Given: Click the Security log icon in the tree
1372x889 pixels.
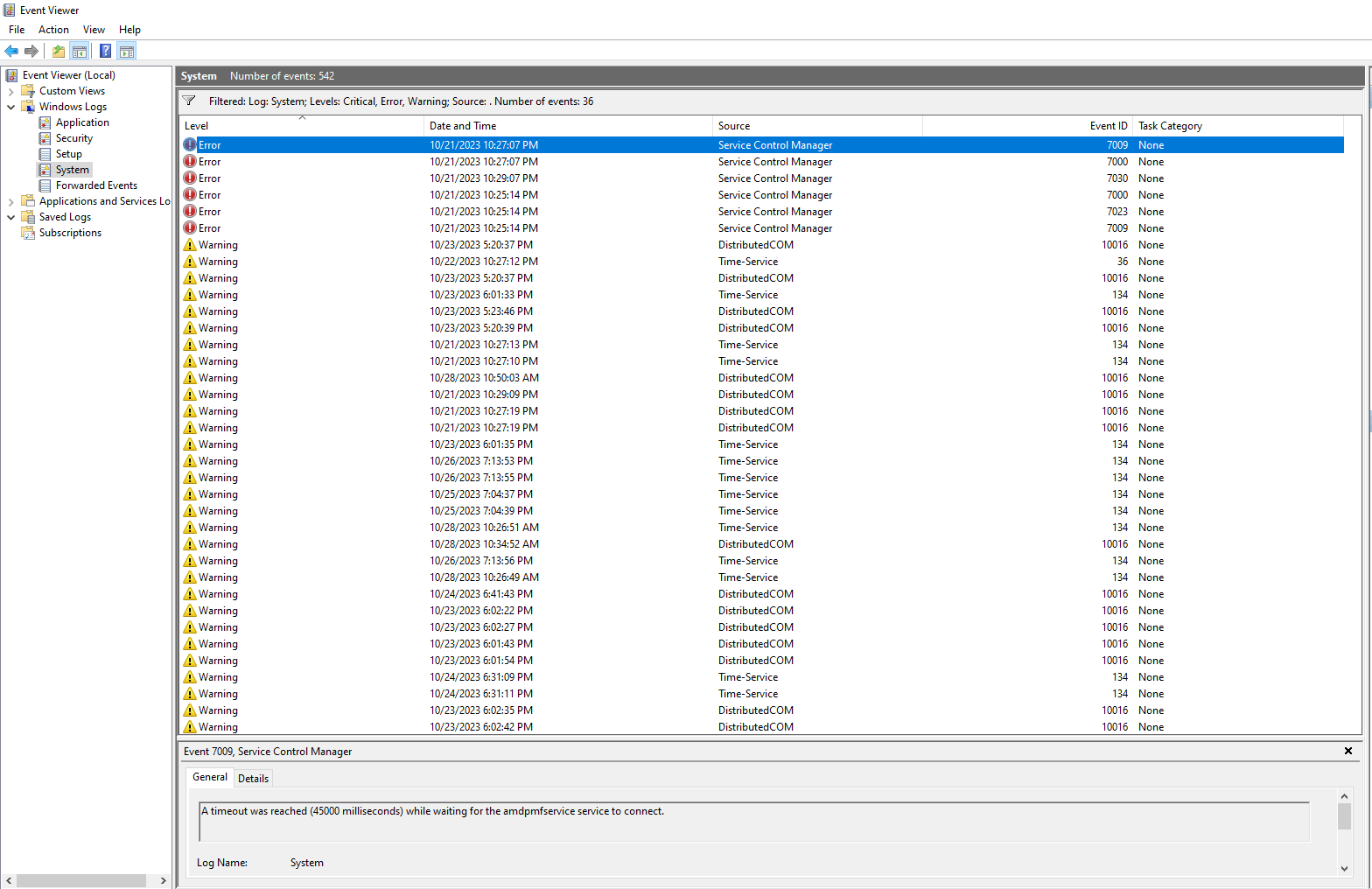Looking at the screenshot, I should (45, 138).
